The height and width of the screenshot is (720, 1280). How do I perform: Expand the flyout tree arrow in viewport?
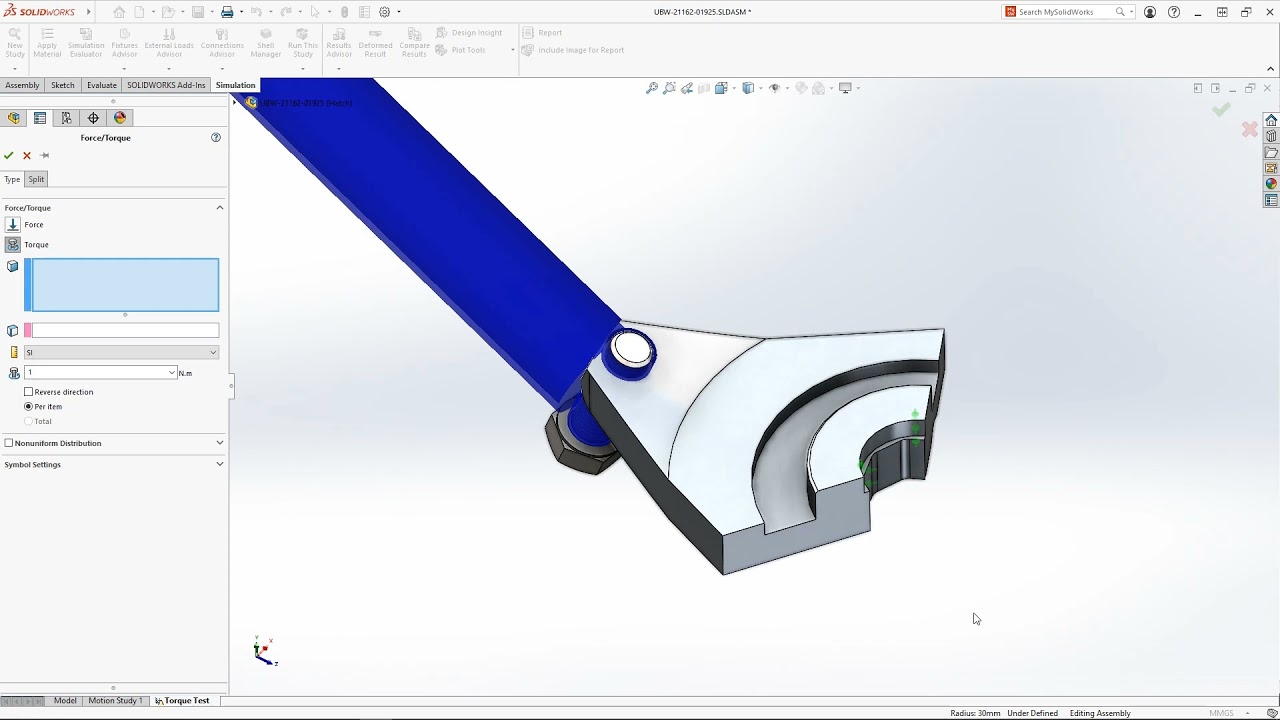(235, 102)
